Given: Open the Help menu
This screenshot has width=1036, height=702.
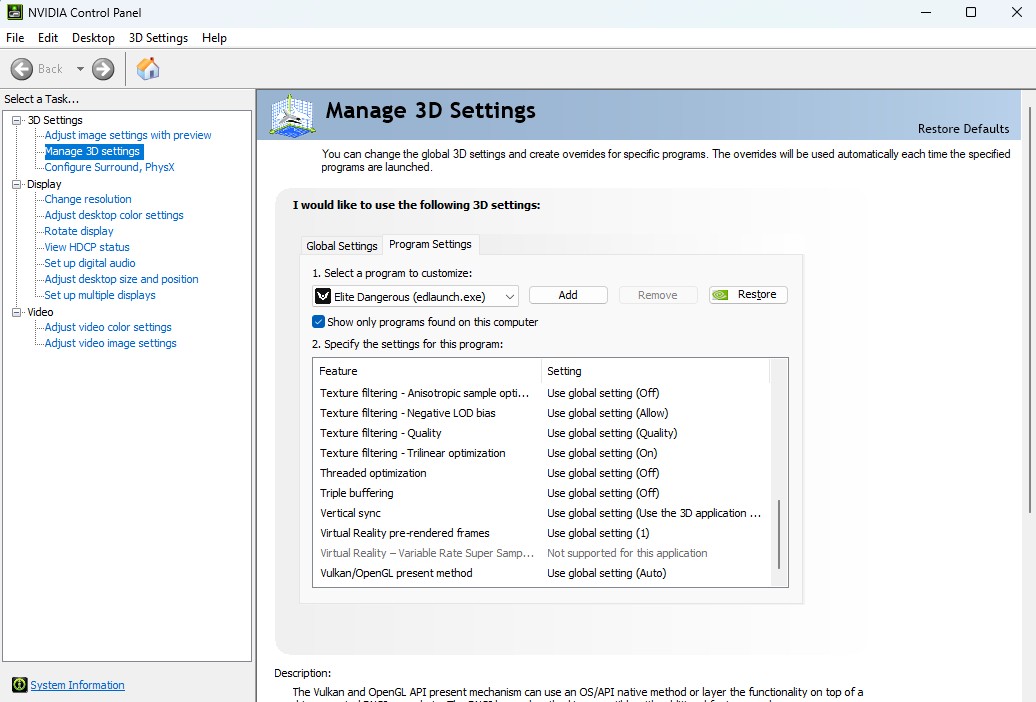Looking at the screenshot, I should coord(214,38).
